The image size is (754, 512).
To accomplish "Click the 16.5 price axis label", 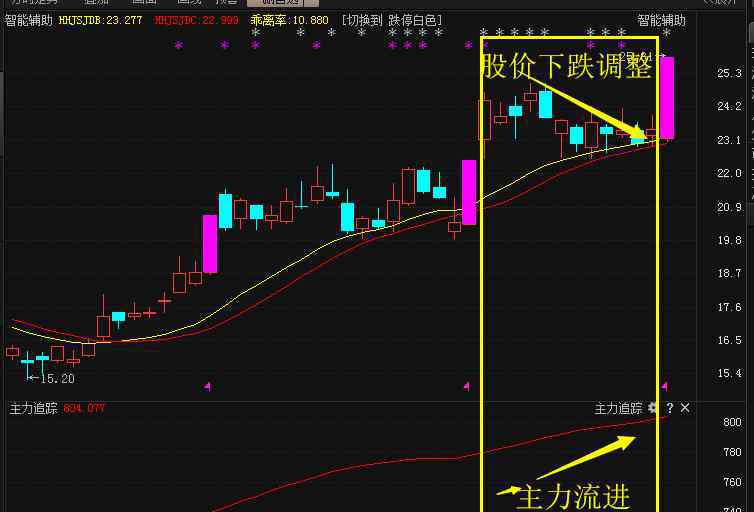I will tap(729, 340).
